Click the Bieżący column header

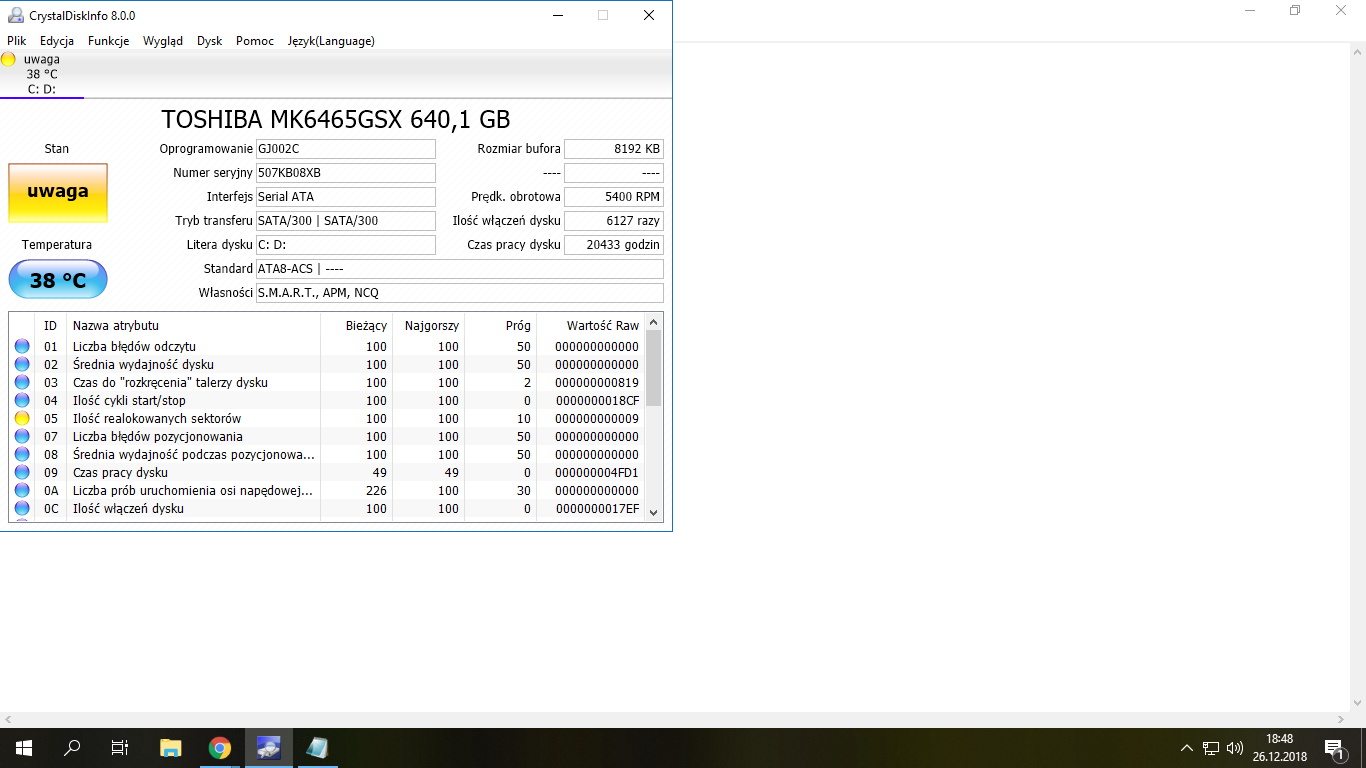[x=356, y=325]
